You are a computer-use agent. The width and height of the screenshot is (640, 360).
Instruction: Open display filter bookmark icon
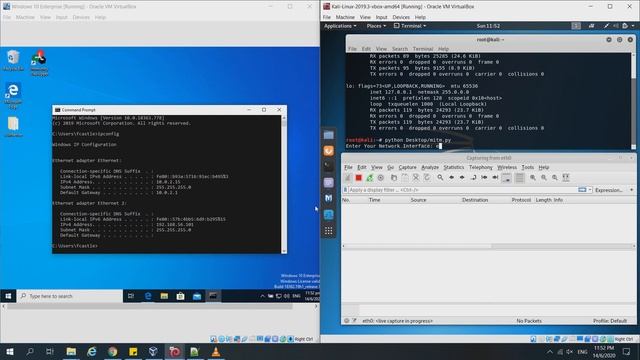click(345, 190)
